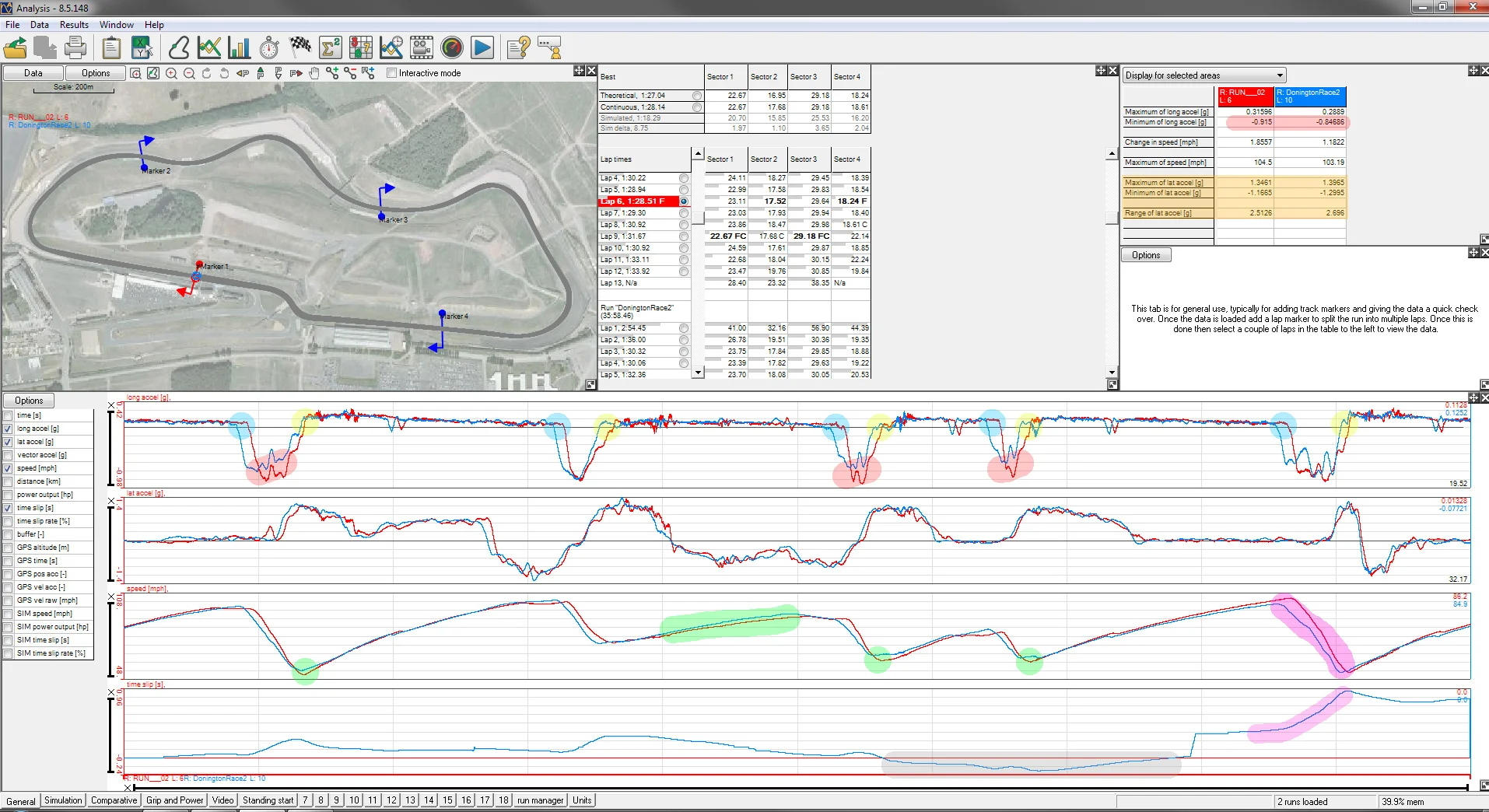
Task: Click the checkered flag icon
Action: (x=300, y=47)
